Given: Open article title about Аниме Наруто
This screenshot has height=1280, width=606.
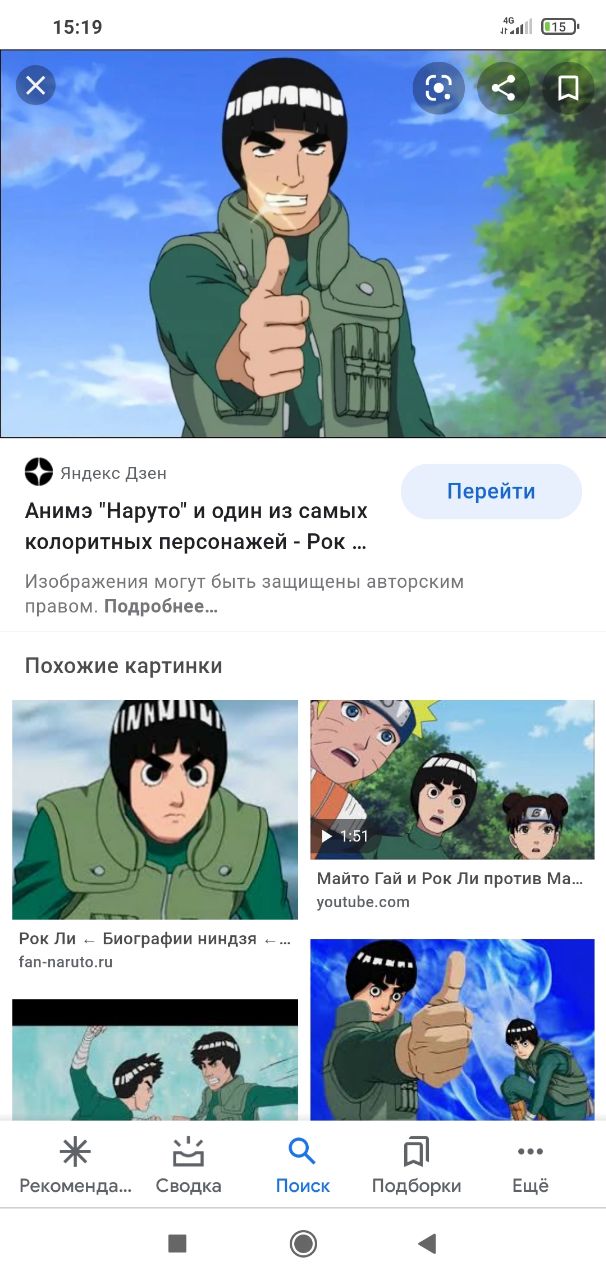Looking at the screenshot, I should click(196, 527).
